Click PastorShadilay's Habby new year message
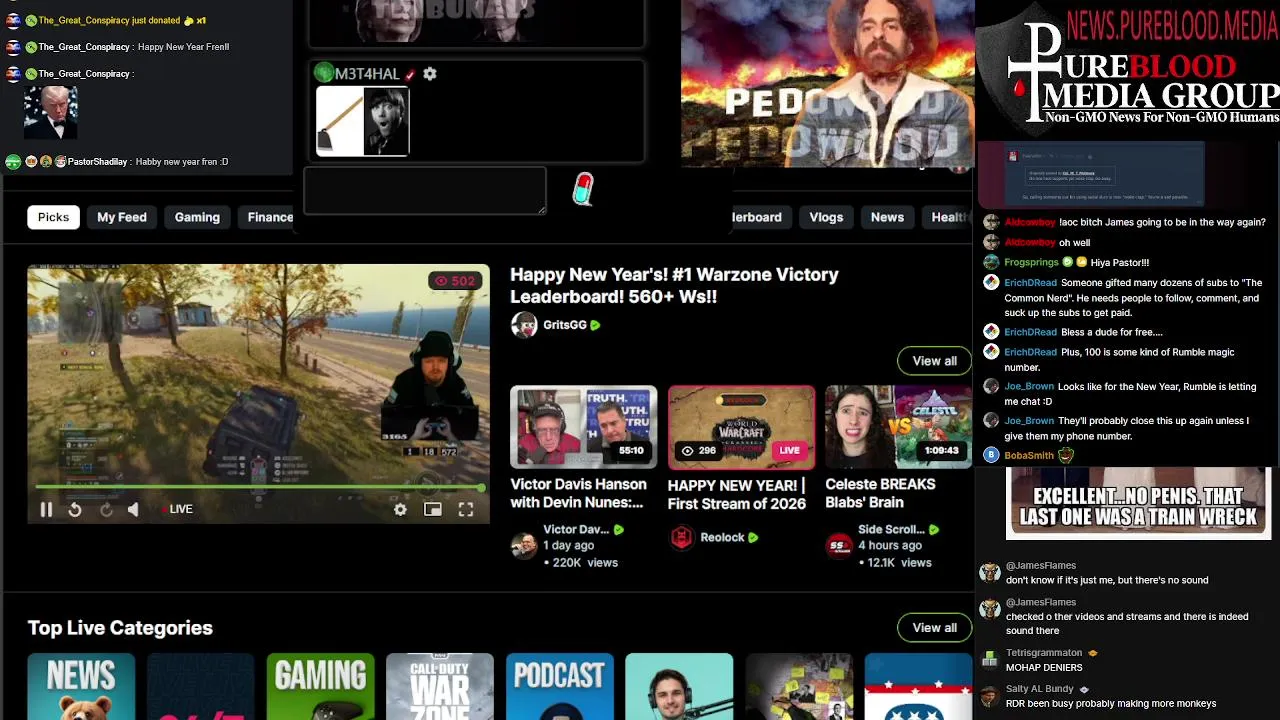This screenshot has width=1280, height=720. point(182,162)
